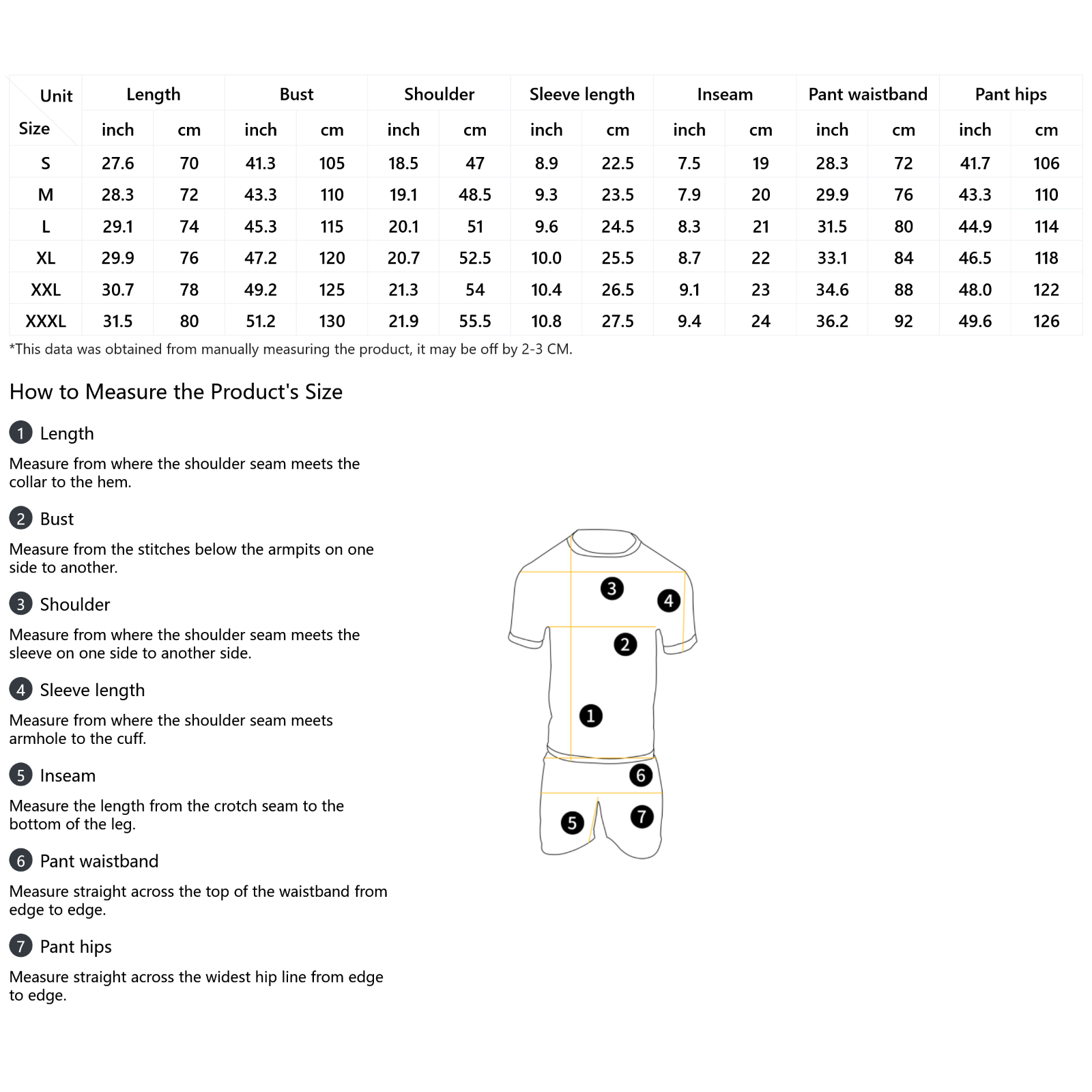Click the "How to Measure the Product's Size" heading

(176, 392)
